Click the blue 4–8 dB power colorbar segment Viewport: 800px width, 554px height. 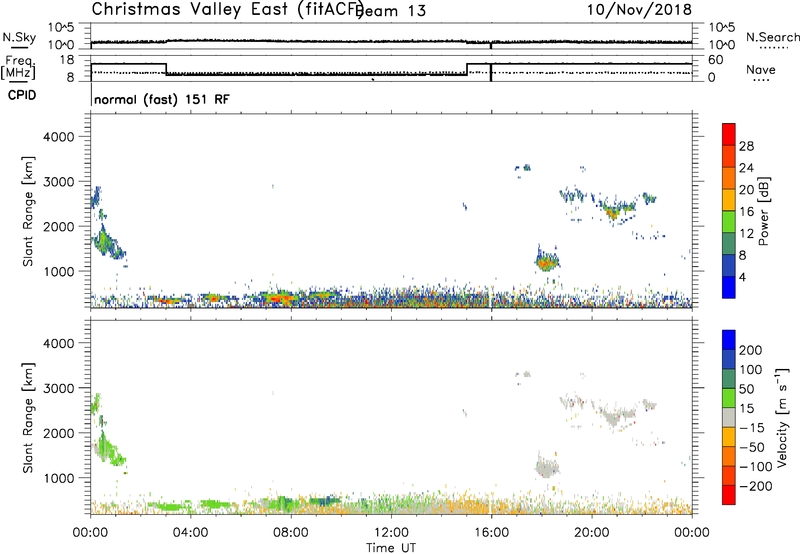[729, 265]
